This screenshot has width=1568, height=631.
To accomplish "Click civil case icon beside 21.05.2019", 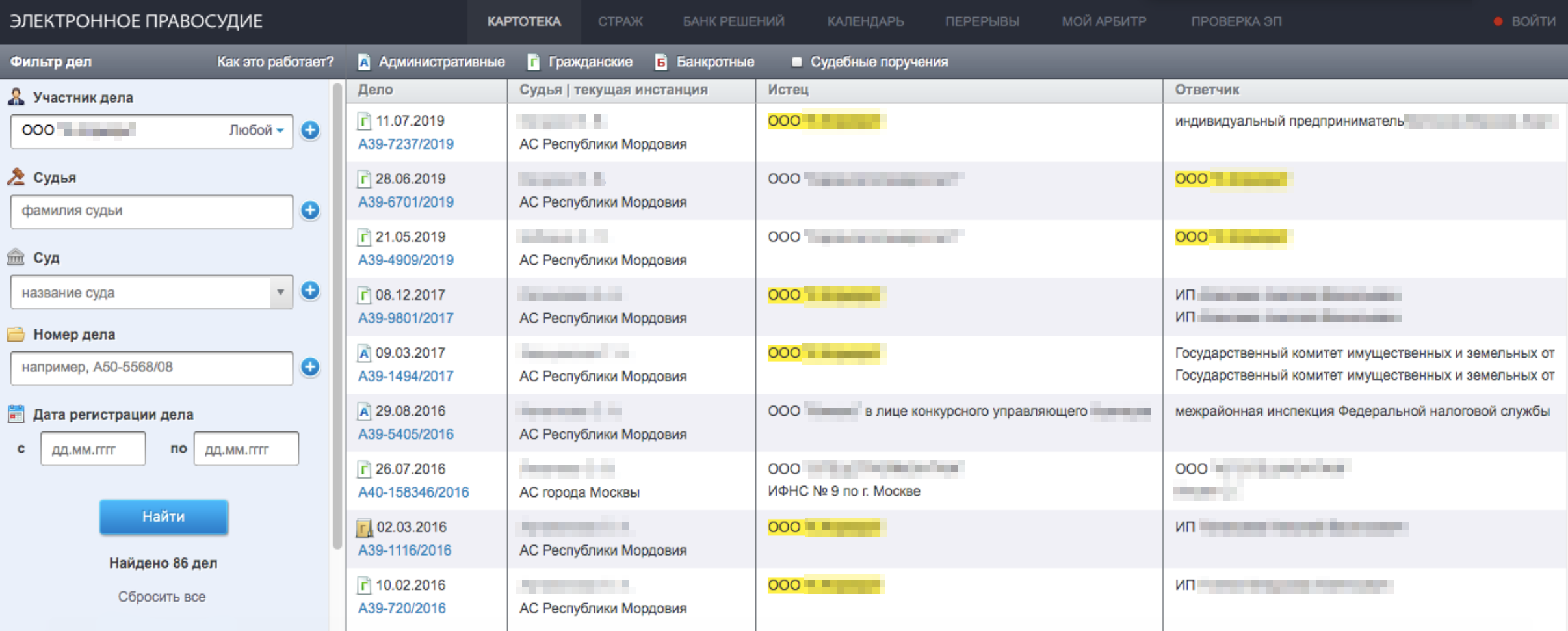I will pyautogui.click(x=364, y=237).
